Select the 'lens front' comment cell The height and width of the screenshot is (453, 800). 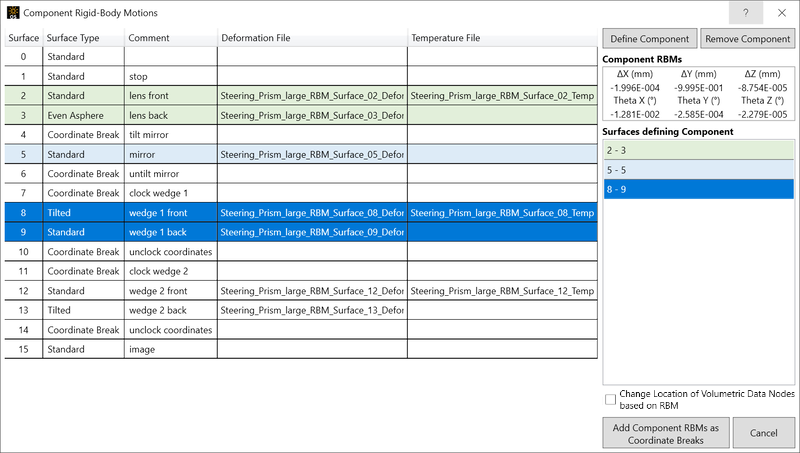[171, 96]
